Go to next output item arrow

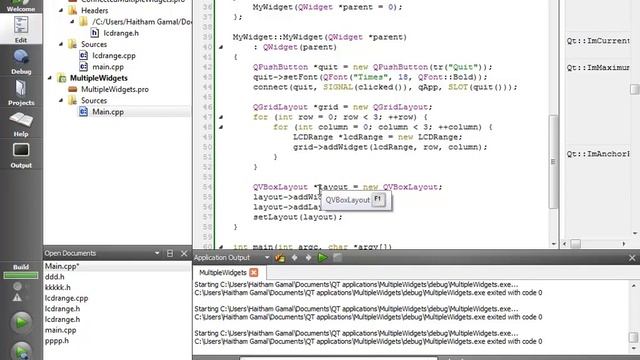coord(308,258)
